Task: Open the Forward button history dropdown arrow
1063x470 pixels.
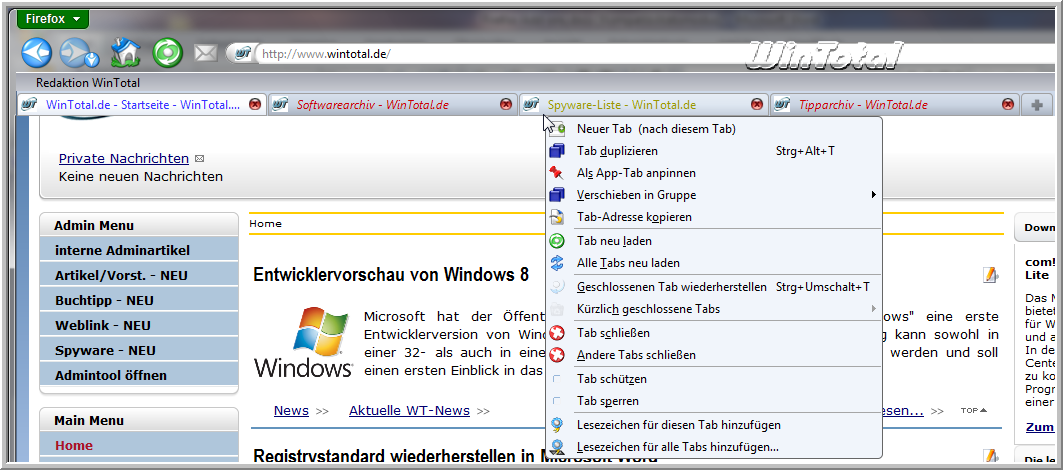Action: coord(94,62)
